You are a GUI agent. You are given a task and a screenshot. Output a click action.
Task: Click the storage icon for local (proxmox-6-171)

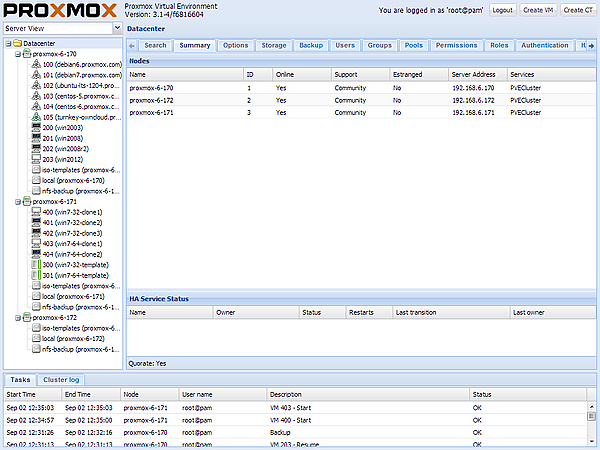coord(36,296)
